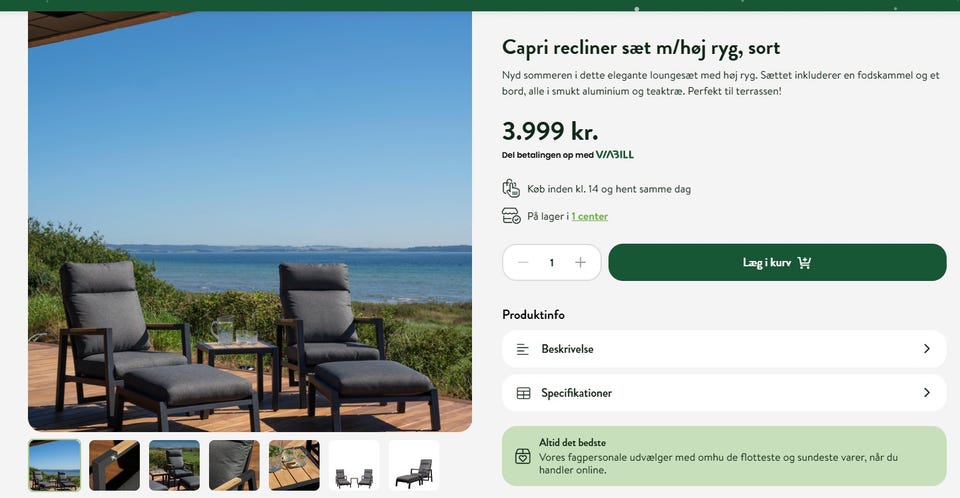Select the reclined chair side-view thumbnail
Viewport: 960px width, 498px height.
tap(414, 465)
